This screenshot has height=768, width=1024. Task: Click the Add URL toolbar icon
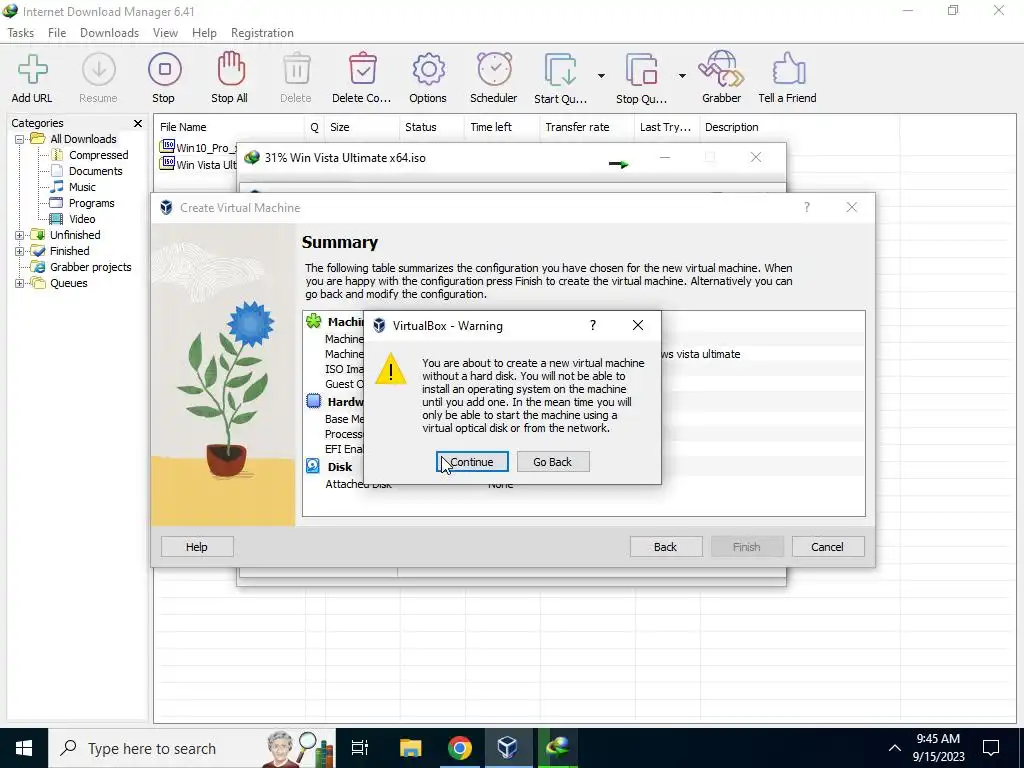32,70
